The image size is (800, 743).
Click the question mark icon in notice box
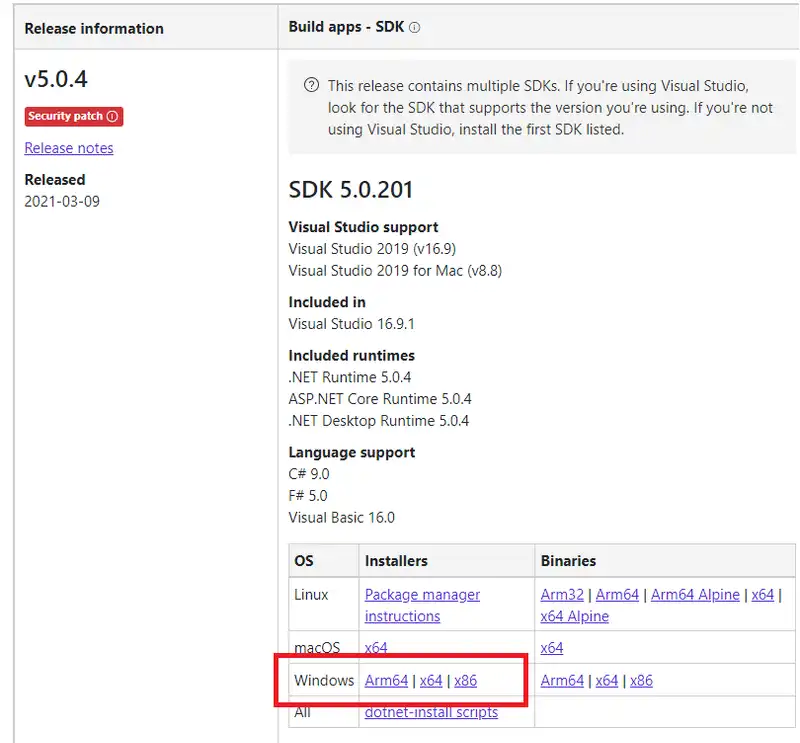tap(311, 86)
